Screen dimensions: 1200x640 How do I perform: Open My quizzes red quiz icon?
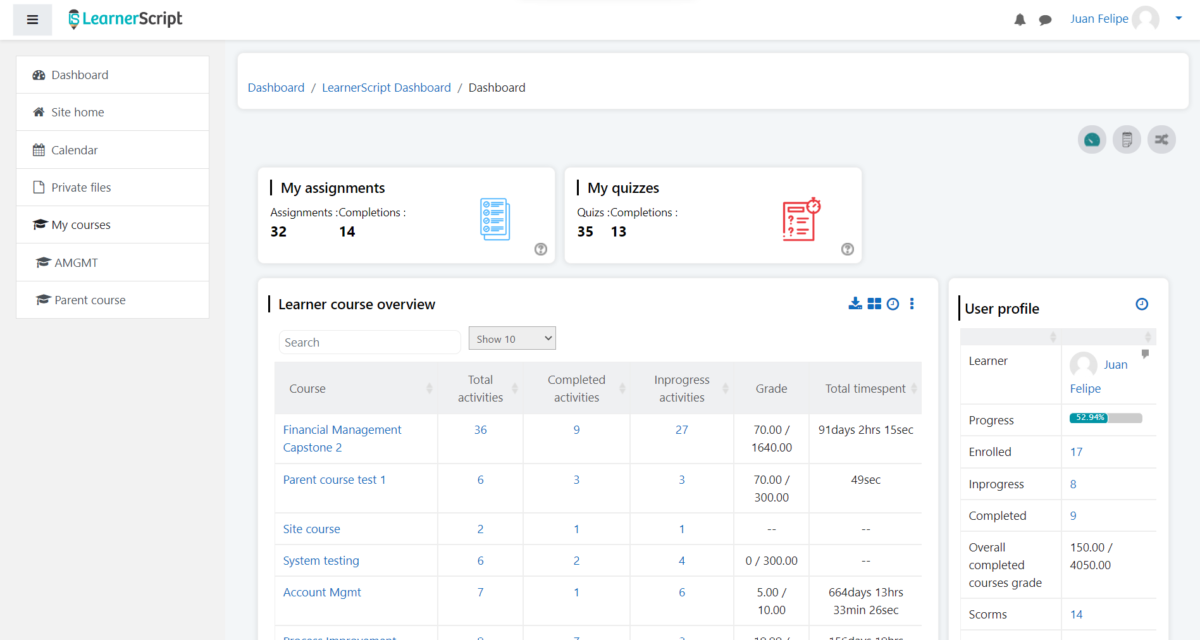tap(801, 219)
